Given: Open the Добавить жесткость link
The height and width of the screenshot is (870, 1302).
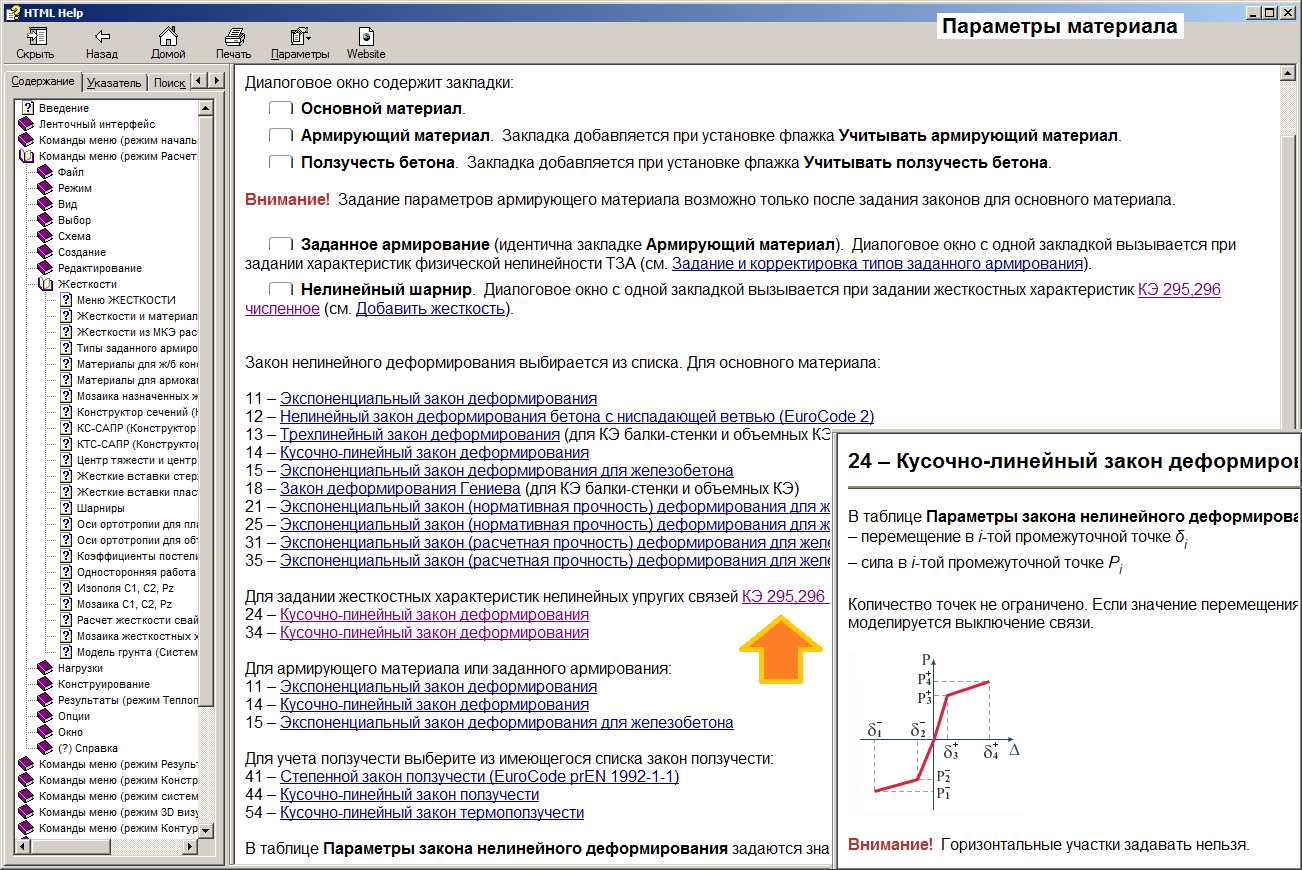Looking at the screenshot, I should coord(431,309).
